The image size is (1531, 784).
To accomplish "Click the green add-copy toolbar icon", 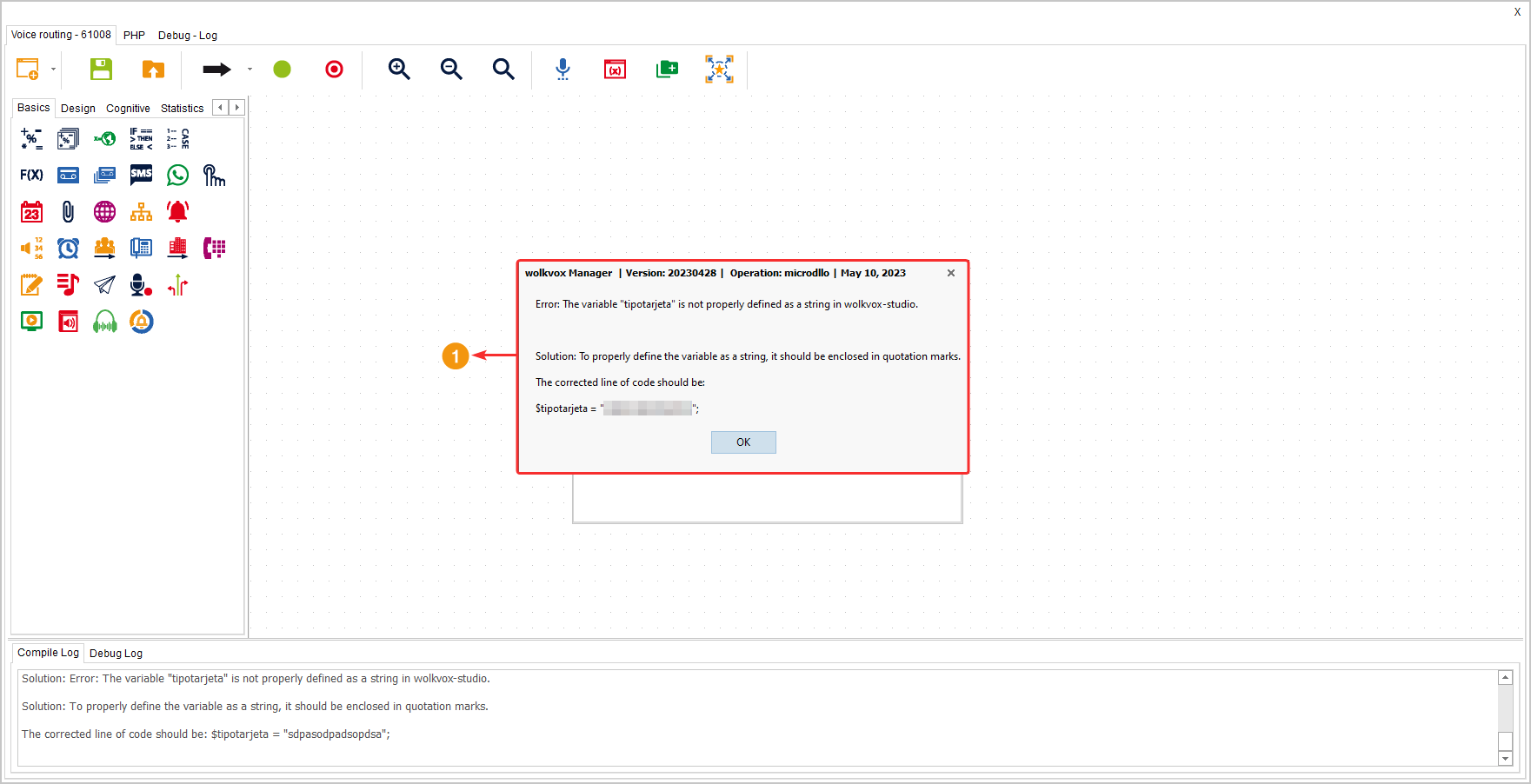I will click(667, 69).
